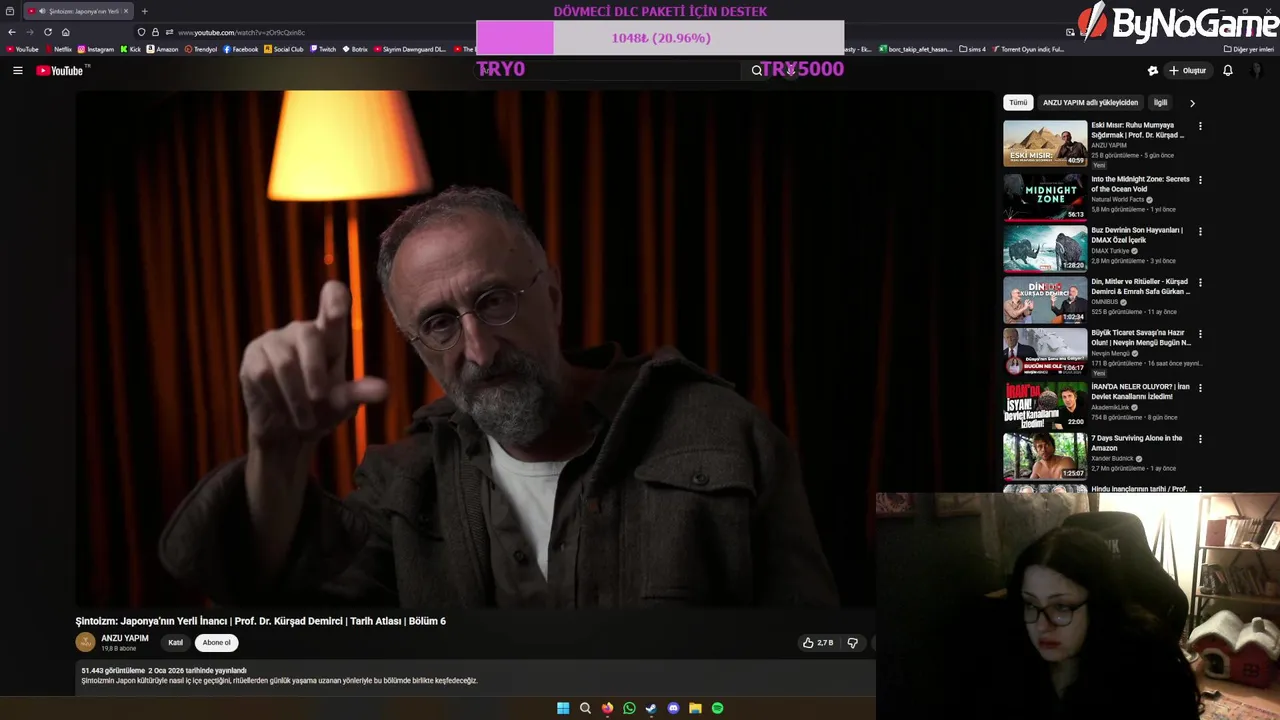Open the Social Club bookmark
The height and width of the screenshot is (720, 1280).
point(284,49)
